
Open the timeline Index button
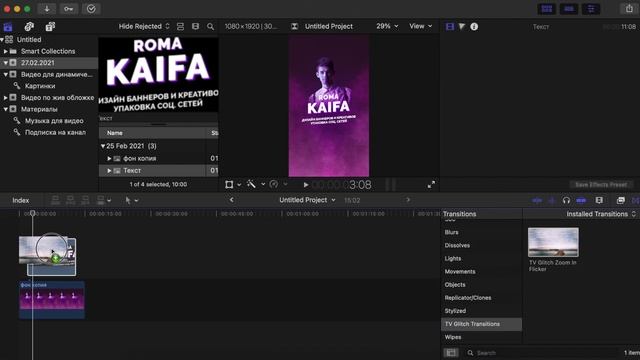coord(21,200)
